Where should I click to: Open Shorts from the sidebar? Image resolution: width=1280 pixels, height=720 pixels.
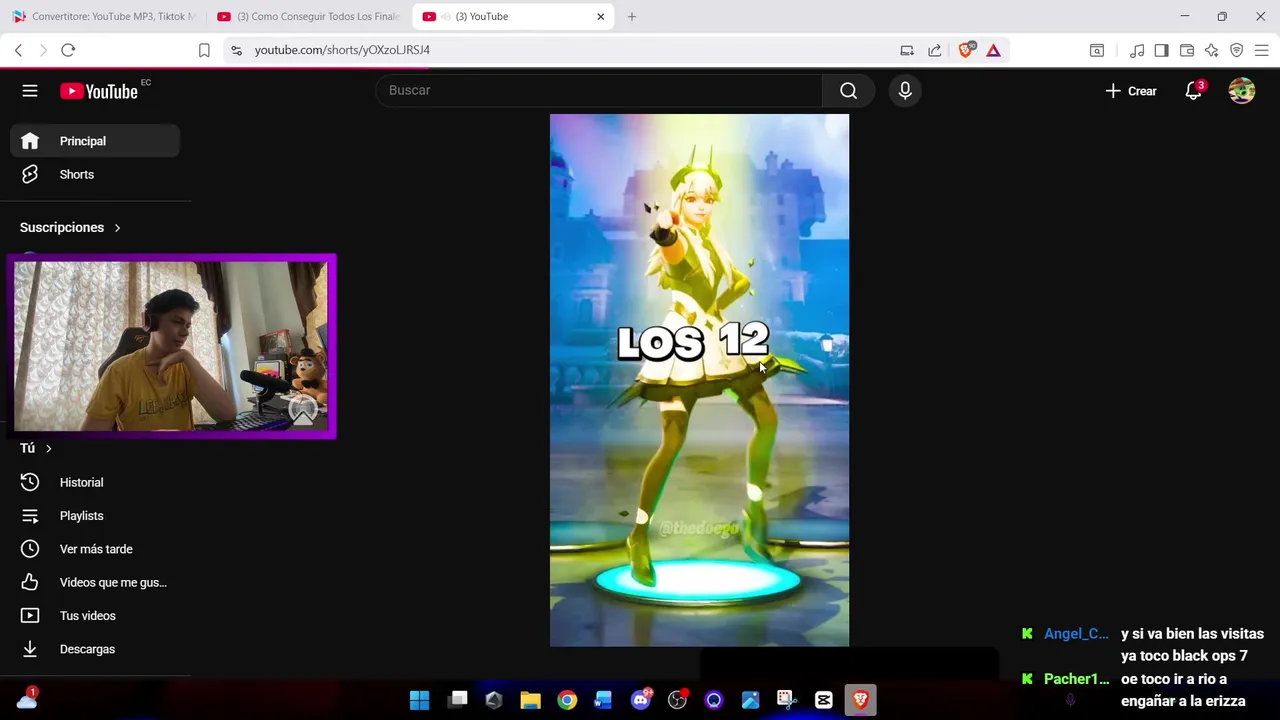point(95,174)
